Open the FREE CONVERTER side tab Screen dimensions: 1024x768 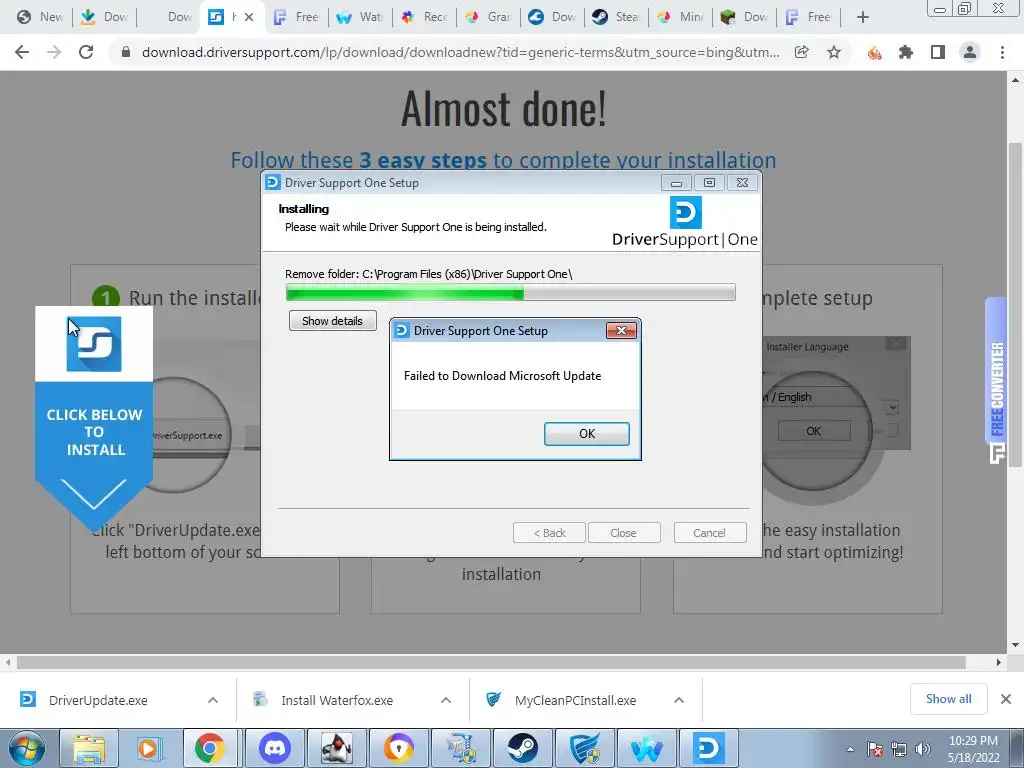pyautogui.click(x=997, y=381)
